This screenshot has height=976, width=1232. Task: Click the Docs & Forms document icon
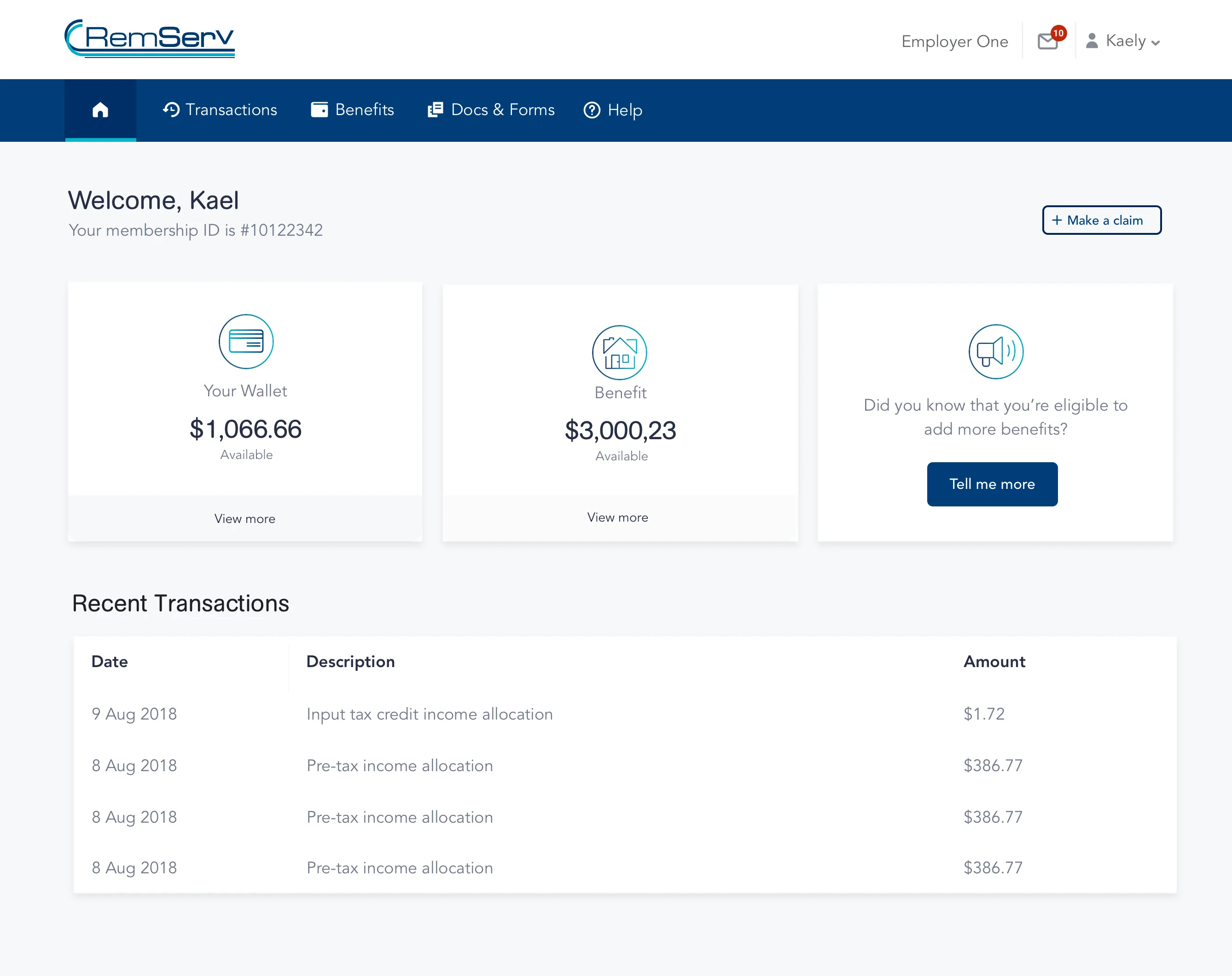436,110
